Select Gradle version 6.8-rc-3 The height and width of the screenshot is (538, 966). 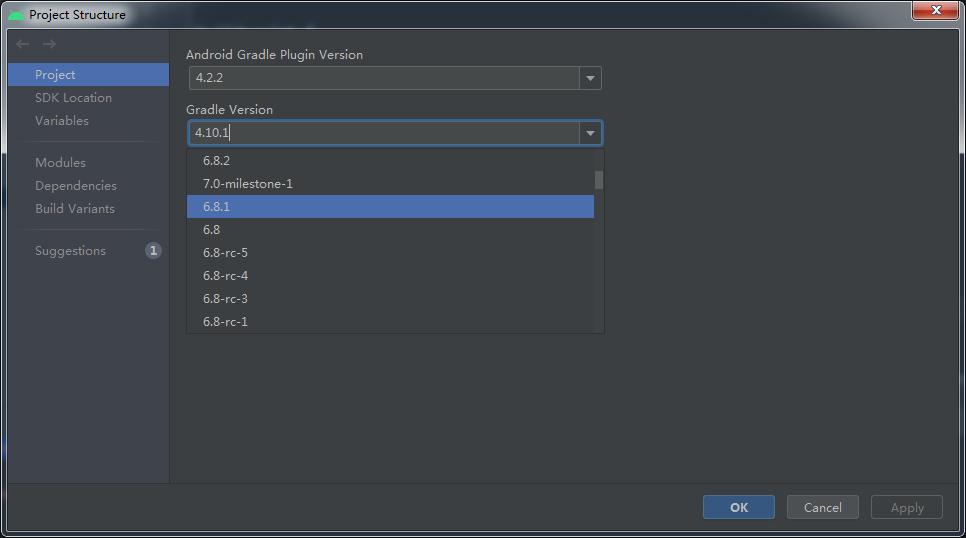click(x=391, y=299)
